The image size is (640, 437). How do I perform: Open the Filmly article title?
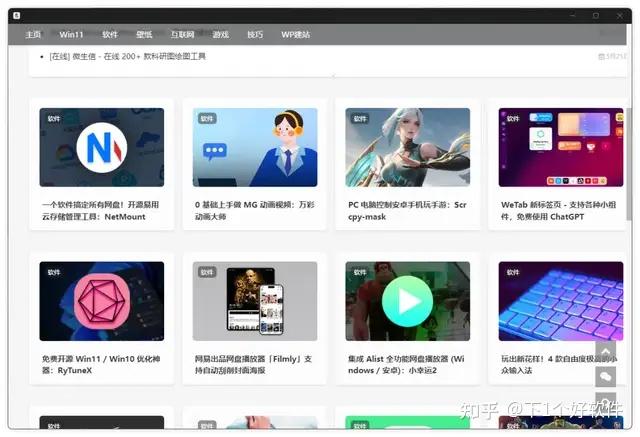[253, 364]
